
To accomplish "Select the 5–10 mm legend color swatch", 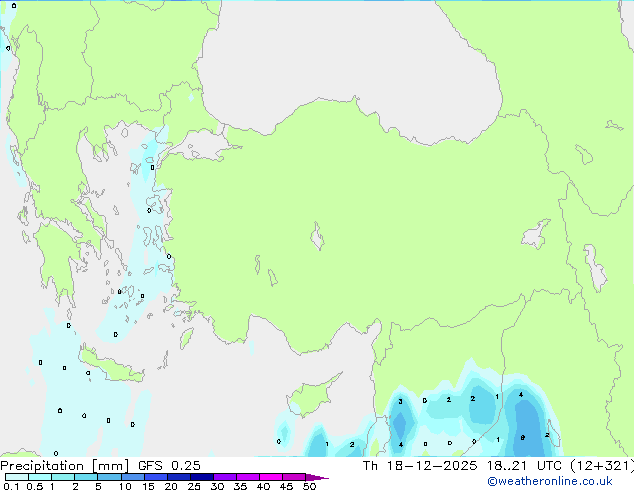I will tap(109, 477).
